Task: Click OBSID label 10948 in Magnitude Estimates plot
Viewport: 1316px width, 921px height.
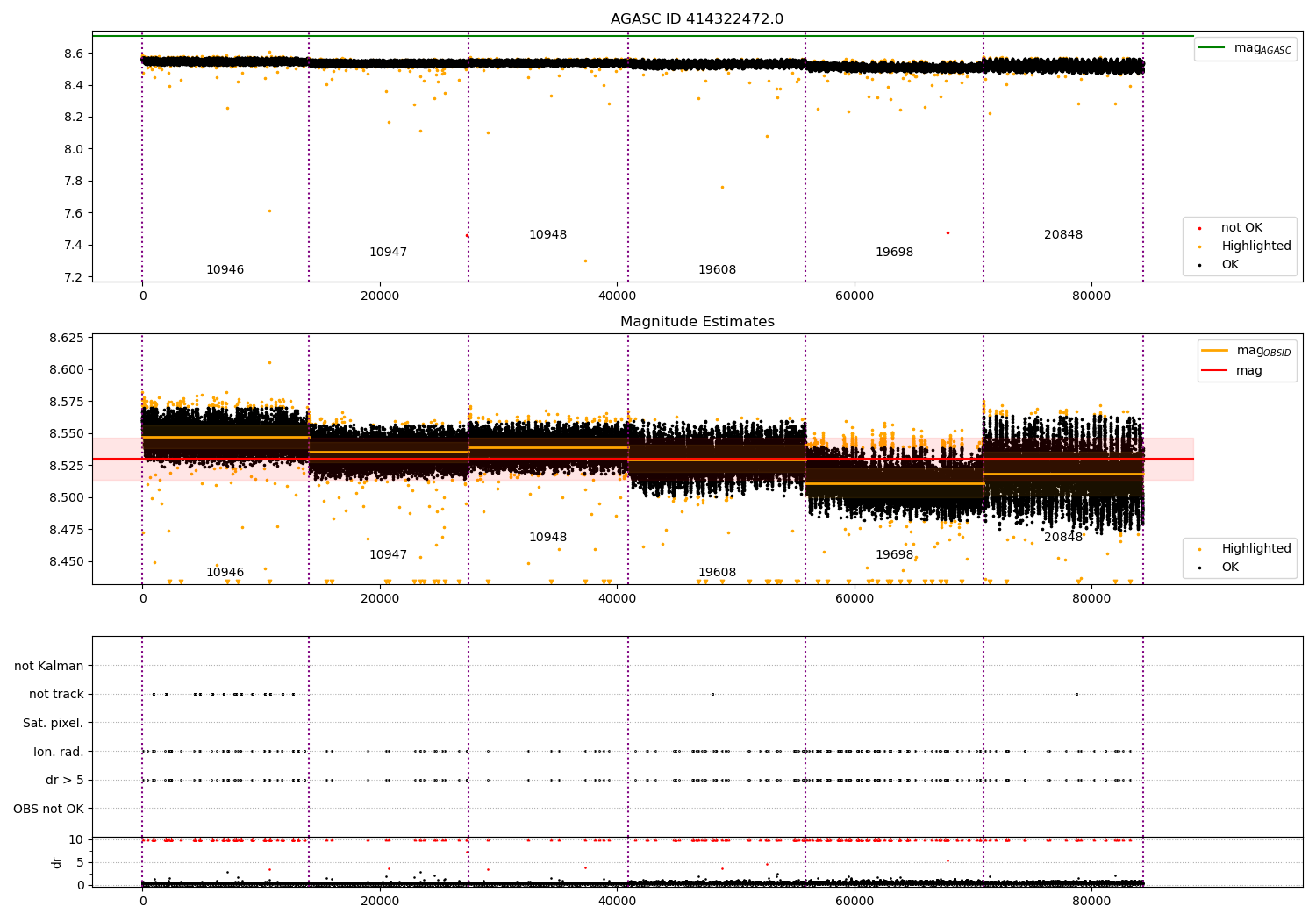Action: [x=547, y=538]
